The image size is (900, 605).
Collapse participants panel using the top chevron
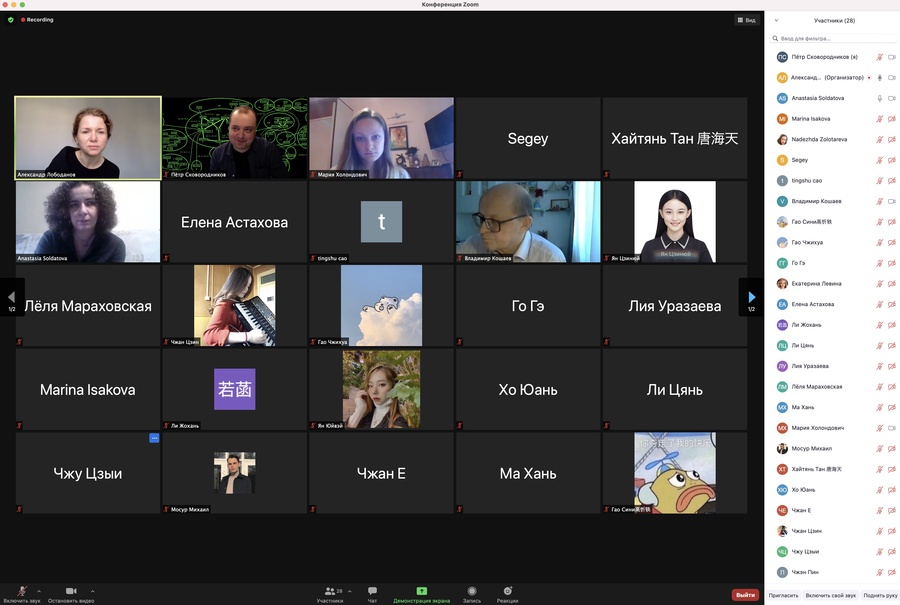point(776,20)
